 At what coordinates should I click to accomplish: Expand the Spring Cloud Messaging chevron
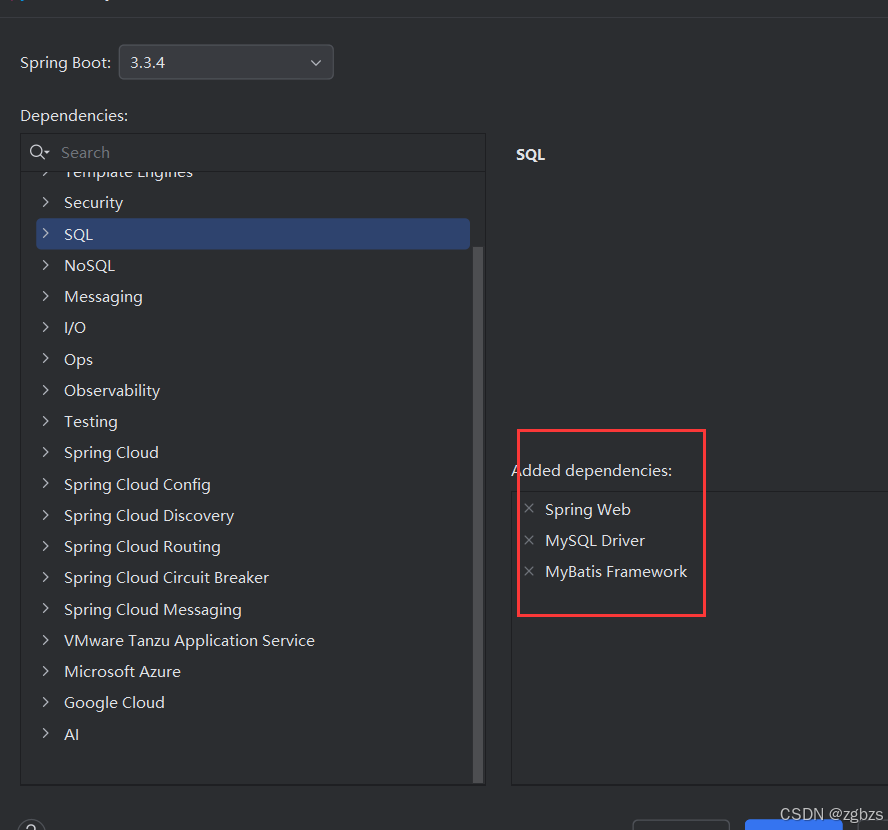point(46,609)
